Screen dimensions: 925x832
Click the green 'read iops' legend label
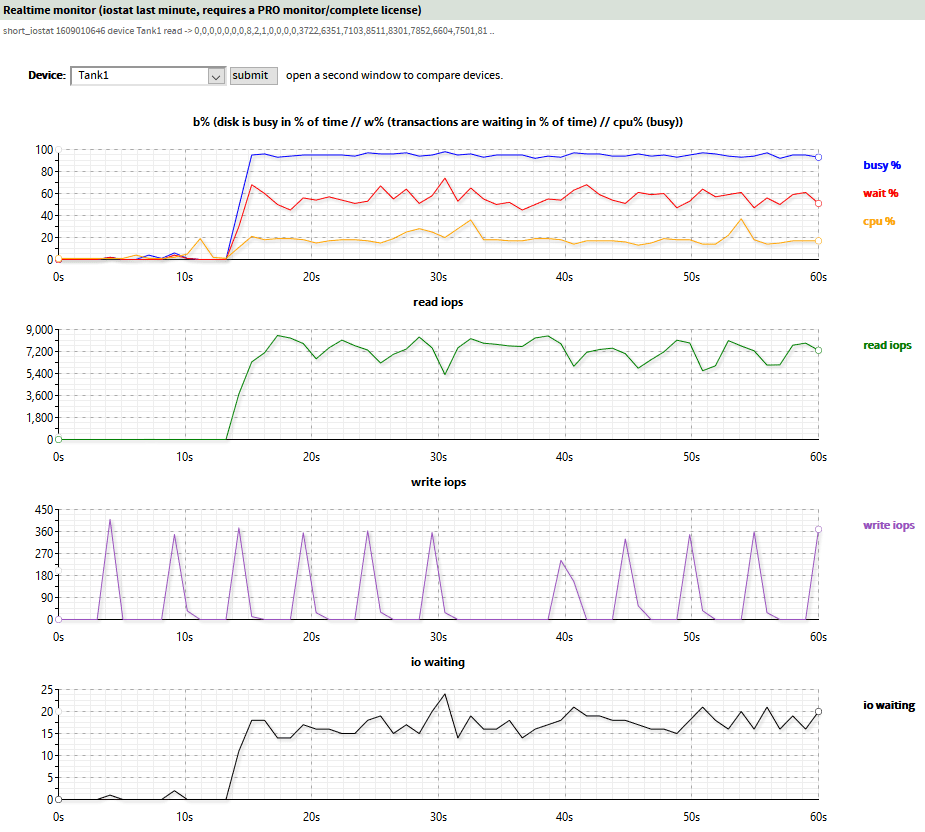[x=887, y=345]
